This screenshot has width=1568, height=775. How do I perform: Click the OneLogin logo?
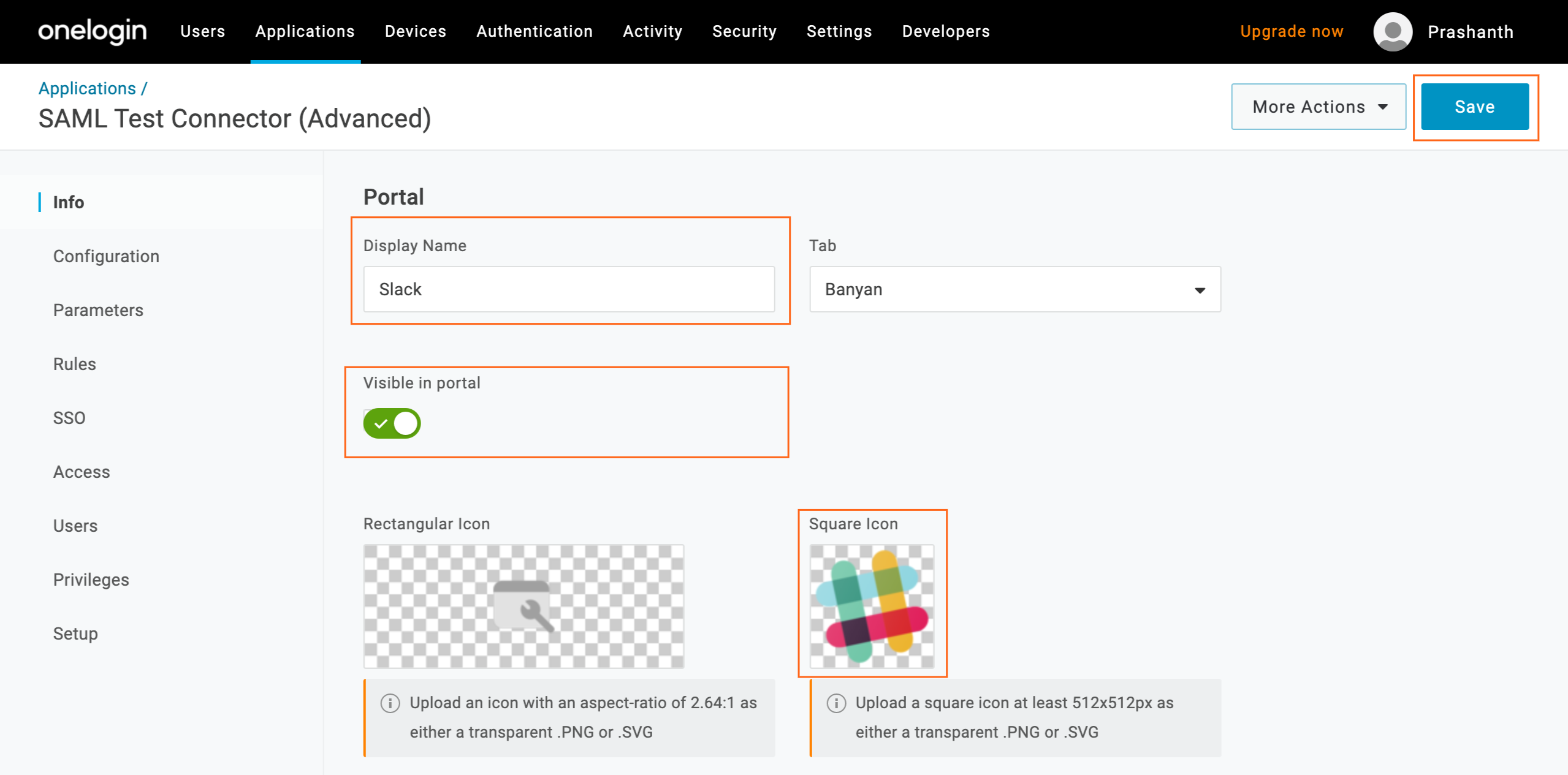coord(93,31)
